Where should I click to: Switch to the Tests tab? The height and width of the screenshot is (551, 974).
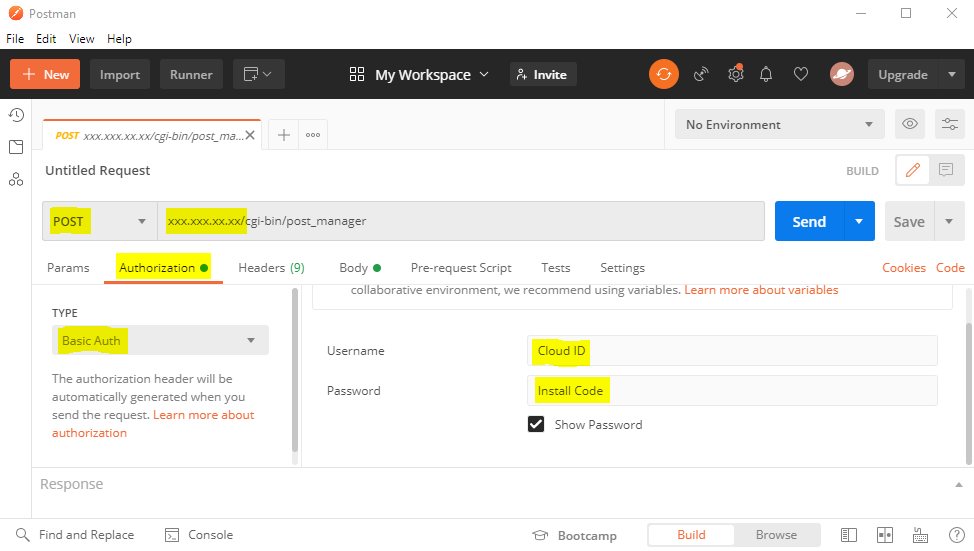(555, 268)
